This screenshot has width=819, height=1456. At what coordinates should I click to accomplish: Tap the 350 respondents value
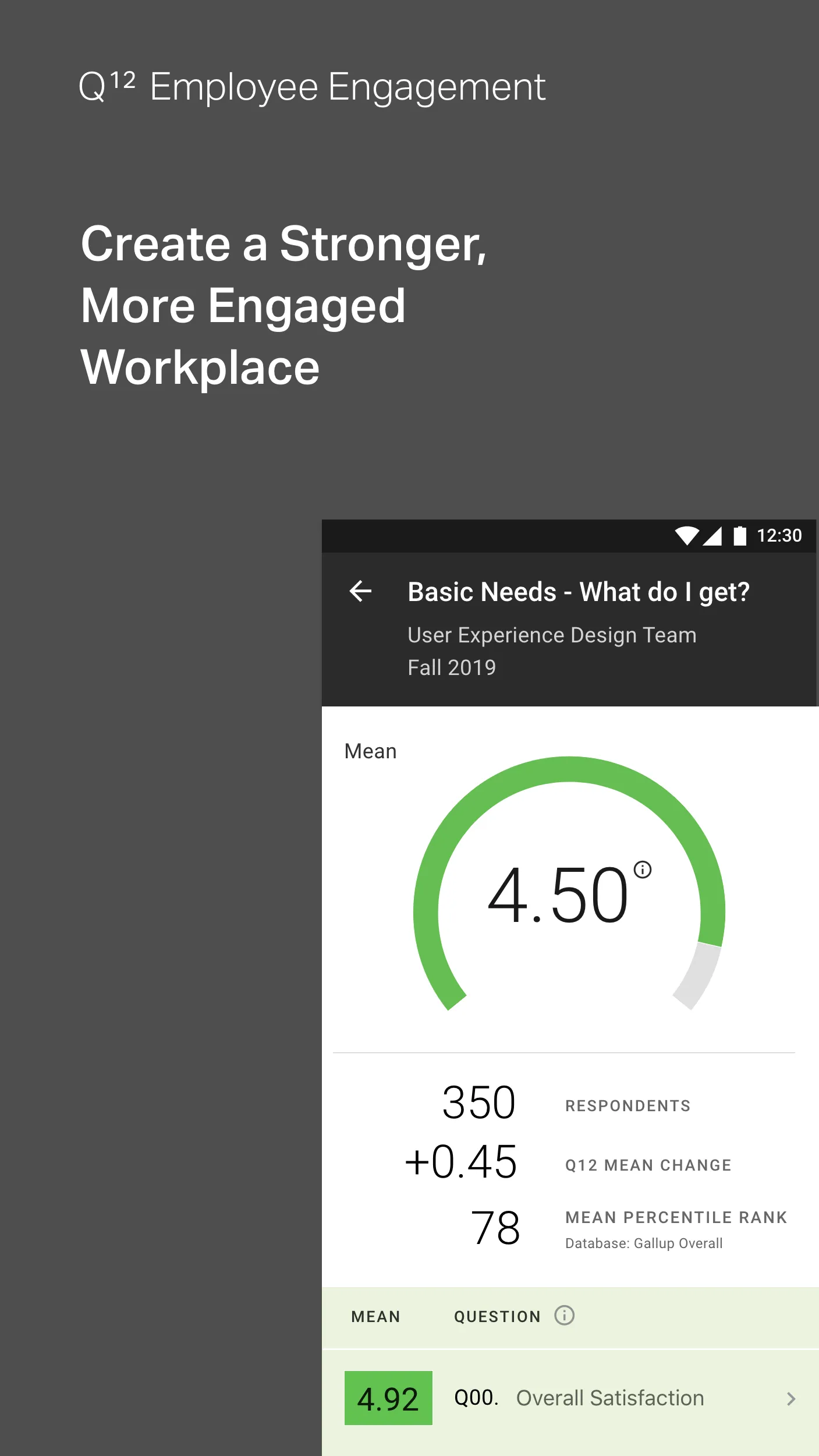click(x=479, y=1102)
